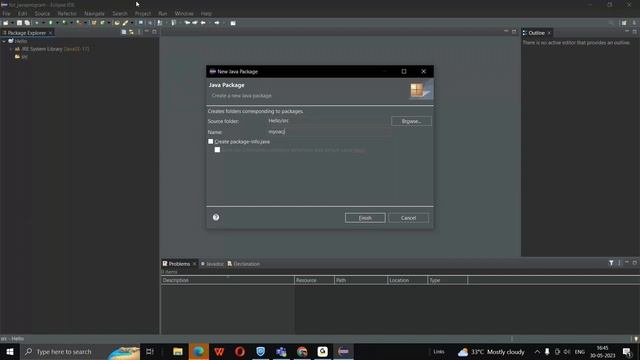Open the Window menu
This screenshot has height=360, width=640.
[x=184, y=13]
